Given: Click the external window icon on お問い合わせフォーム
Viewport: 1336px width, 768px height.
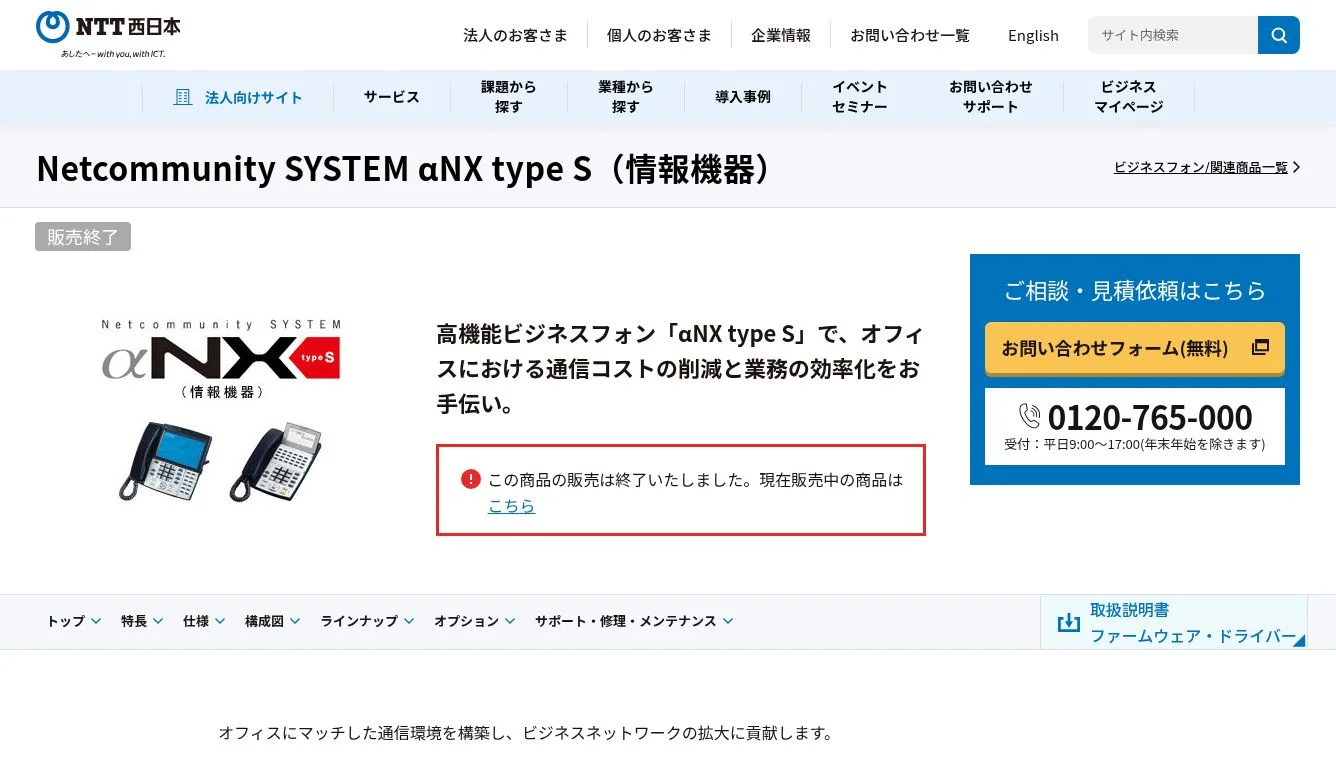Looking at the screenshot, I should pyautogui.click(x=1260, y=347).
